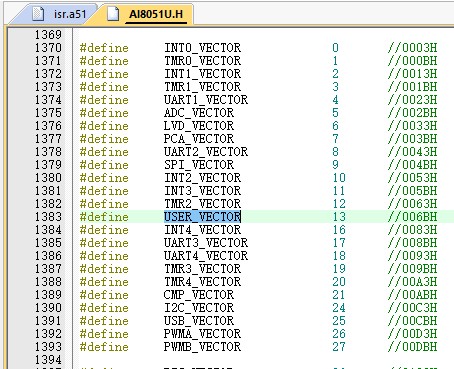
Task: Click the isr.a51 tab file icon
Action: click(x=38, y=14)
